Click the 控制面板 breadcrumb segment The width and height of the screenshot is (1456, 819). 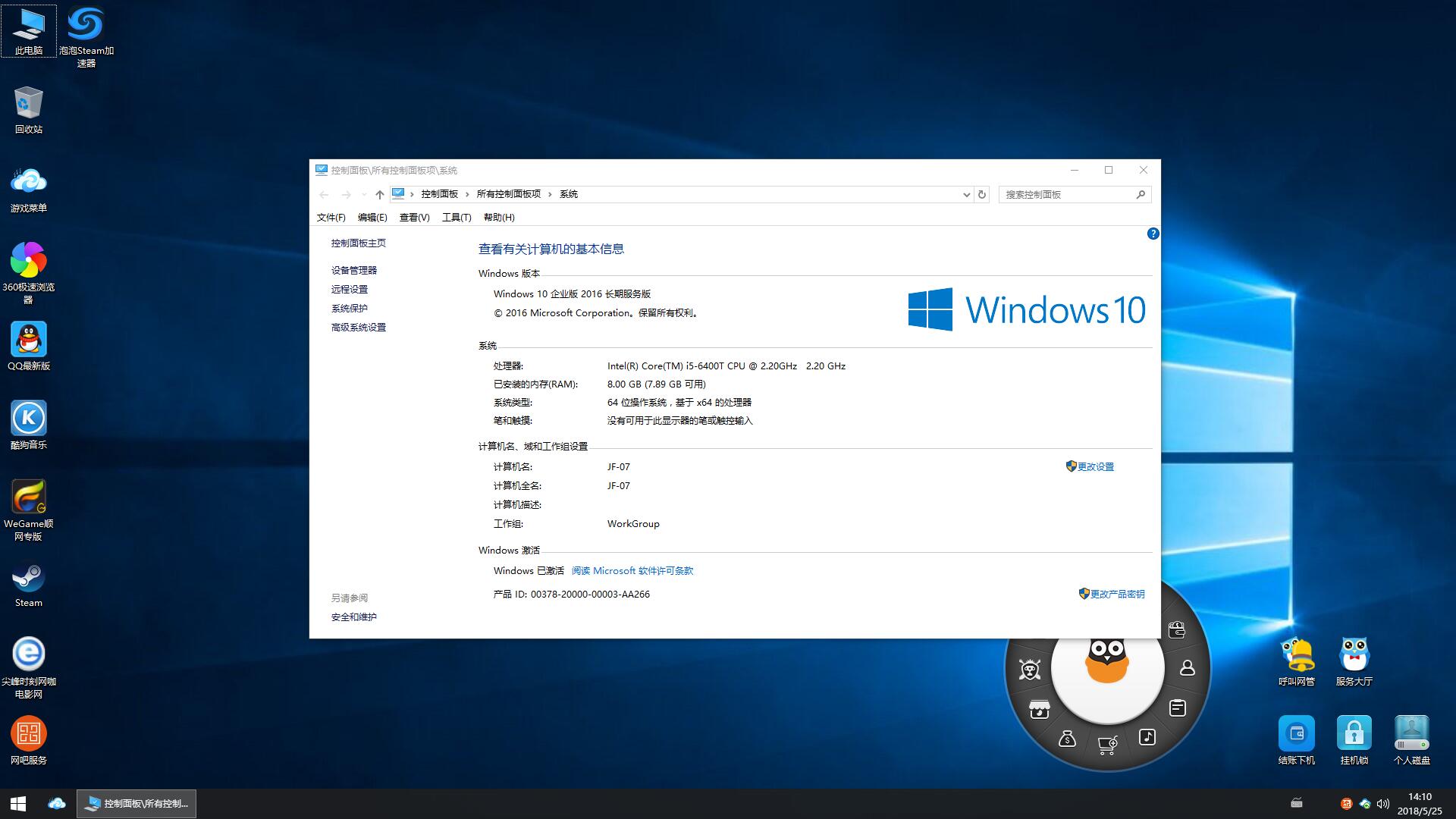(x=440, y=194)
